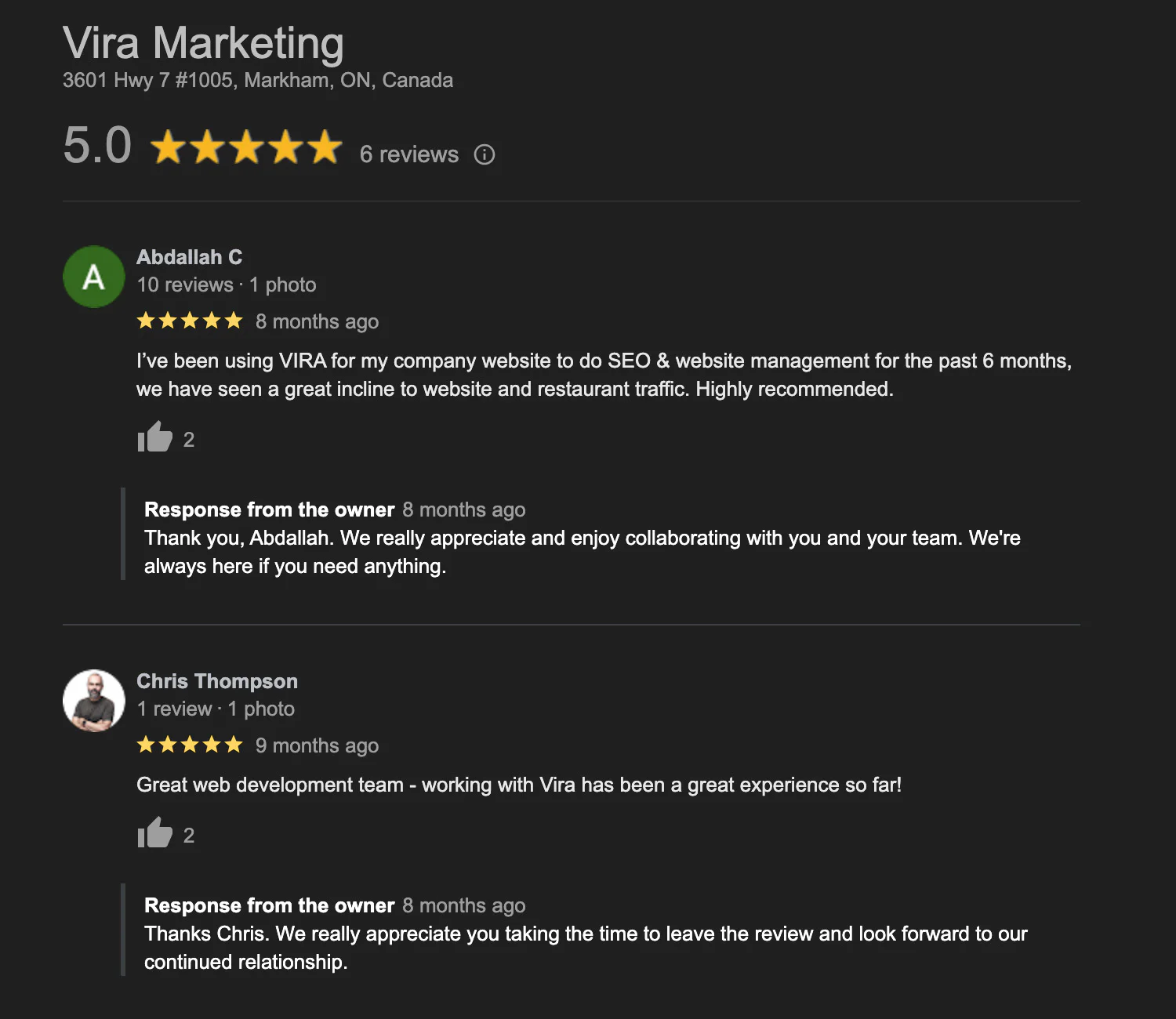Like Chris Thompson's review with thumbs up
The height and width of the screenshot is (1019, 1176).
(155, 834)
